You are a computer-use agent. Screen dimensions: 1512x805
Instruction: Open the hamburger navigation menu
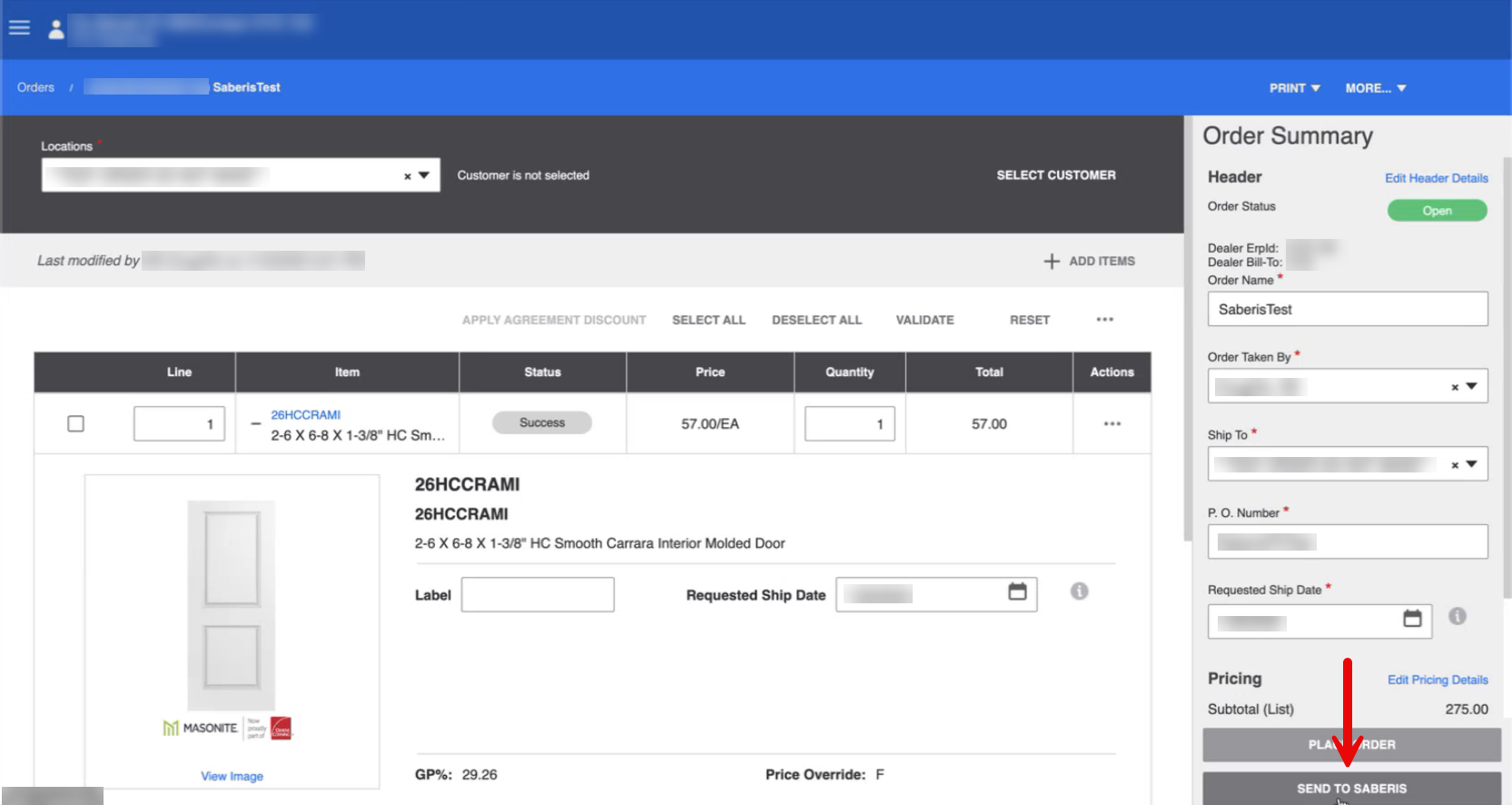point(19,28)
